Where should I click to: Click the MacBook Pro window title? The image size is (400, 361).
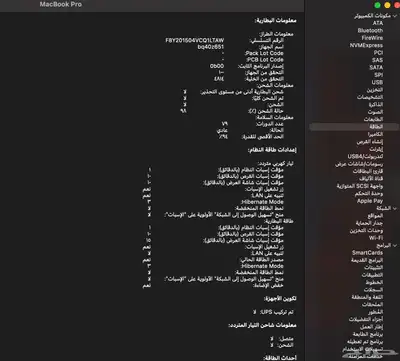61,4
